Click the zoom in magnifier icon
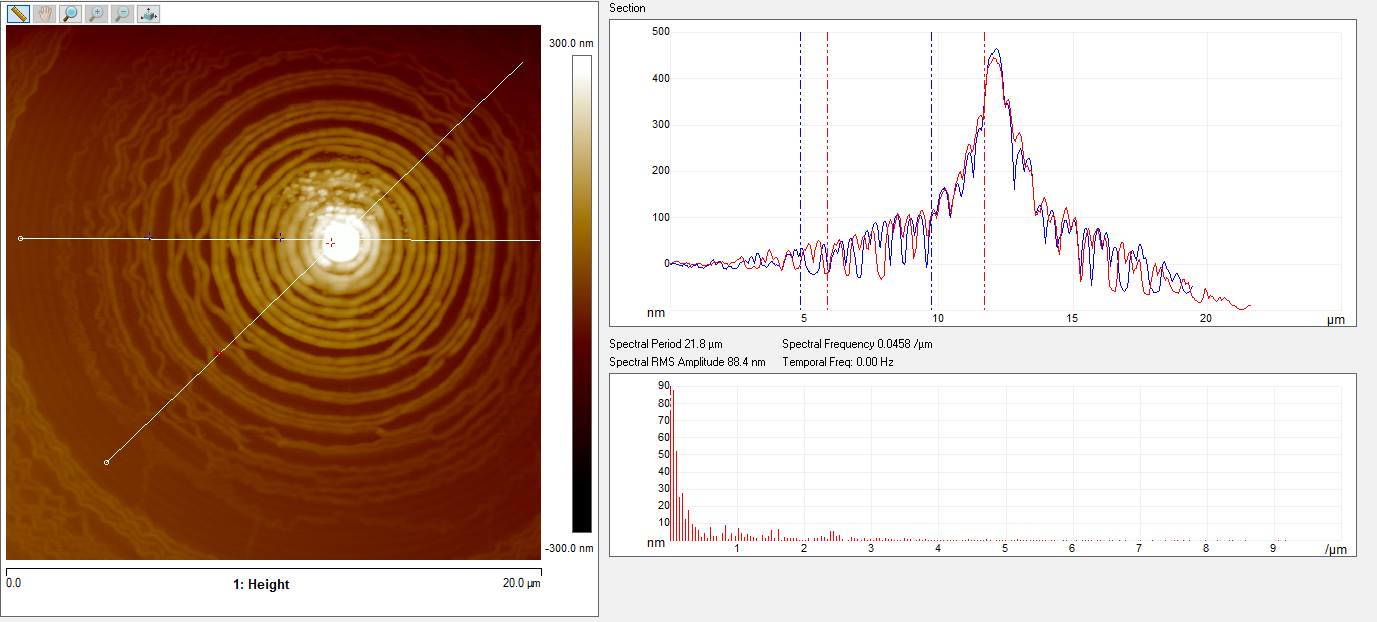The width and height of the screenshot is (1377, 622). pyautogui.click(x=96, y=14)
